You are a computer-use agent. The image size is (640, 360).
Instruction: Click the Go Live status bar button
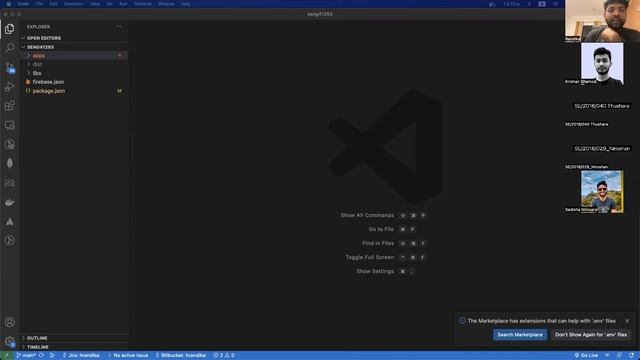tap(586, 356)
